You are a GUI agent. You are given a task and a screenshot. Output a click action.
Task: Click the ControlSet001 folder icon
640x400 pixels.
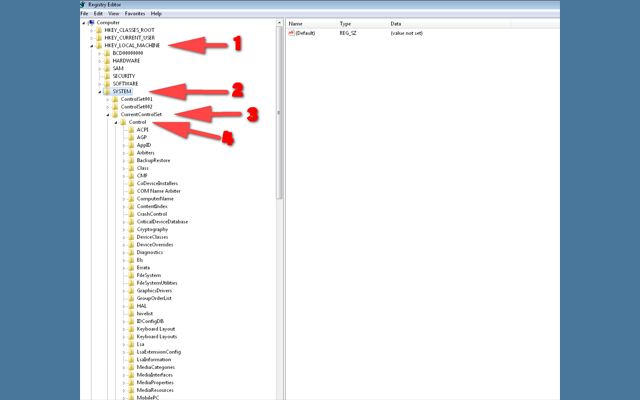click(115, 99)
